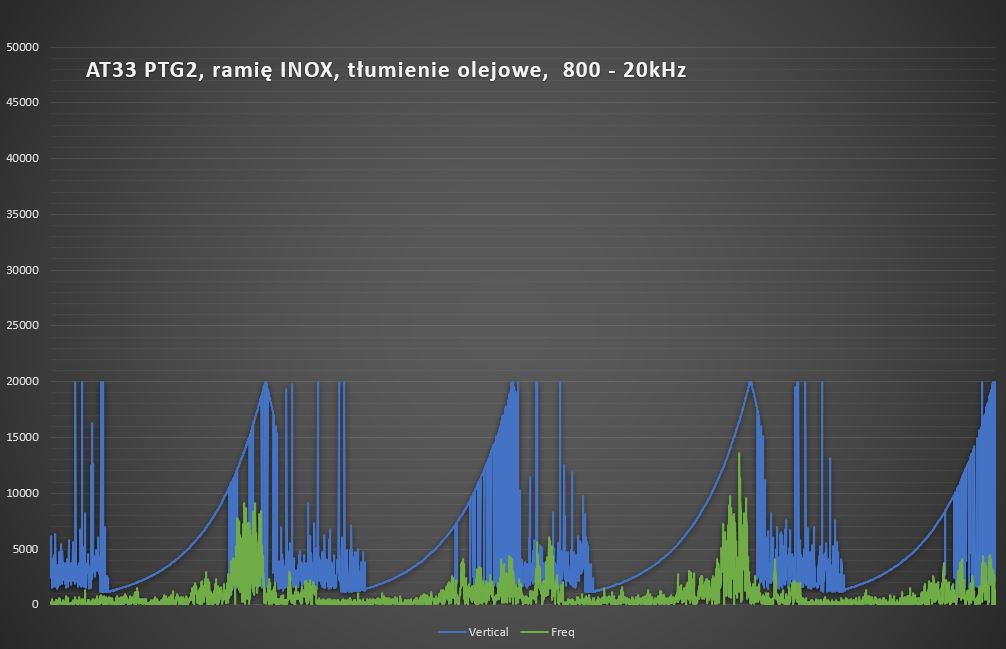The width and height of the screenshot is (1006, 649).
Task: Click the blue Vertical legend line marker
Action: pyautogui.click(x=452, y=632)
